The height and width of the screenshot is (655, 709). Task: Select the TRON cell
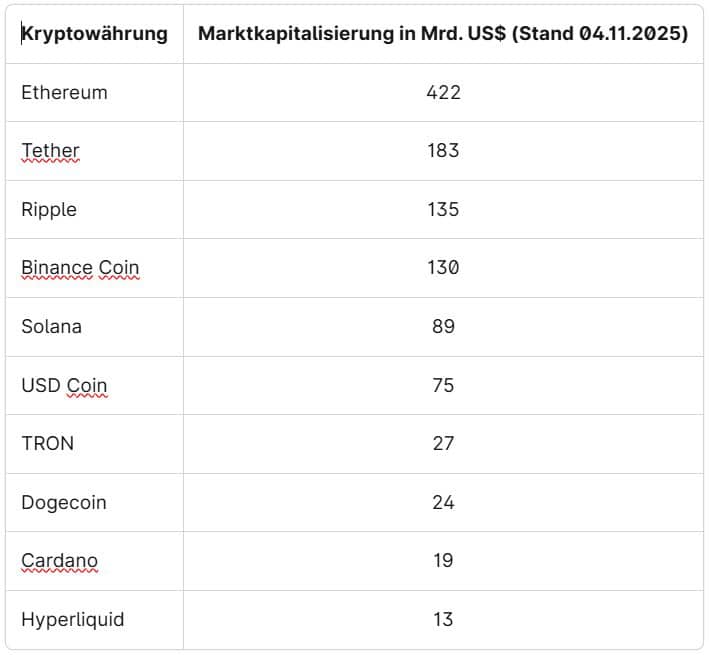tap(47, 443)
